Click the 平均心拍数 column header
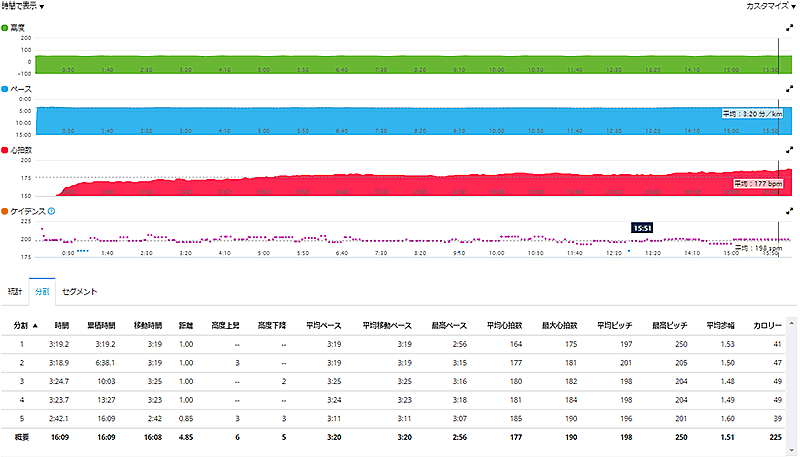 [x=508, y=325]
